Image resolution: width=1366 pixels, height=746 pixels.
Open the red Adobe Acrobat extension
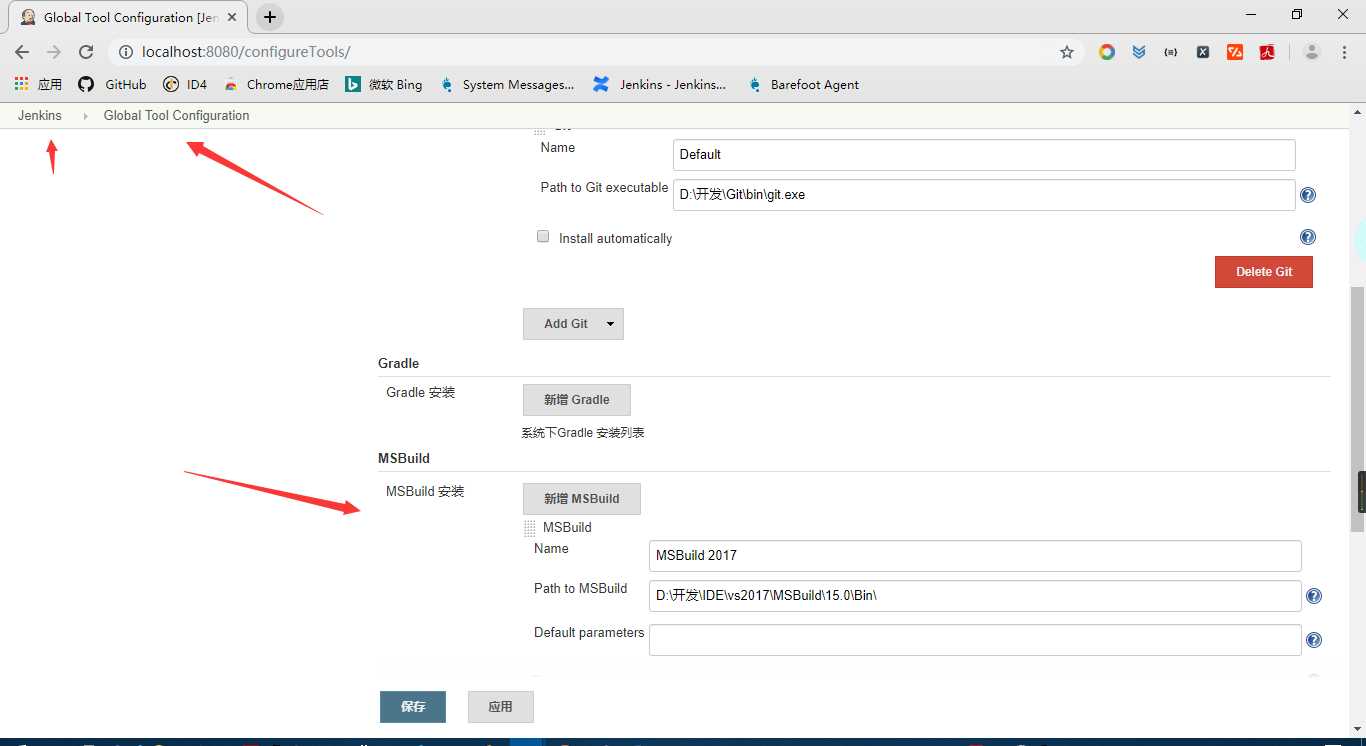[1267, 52]
